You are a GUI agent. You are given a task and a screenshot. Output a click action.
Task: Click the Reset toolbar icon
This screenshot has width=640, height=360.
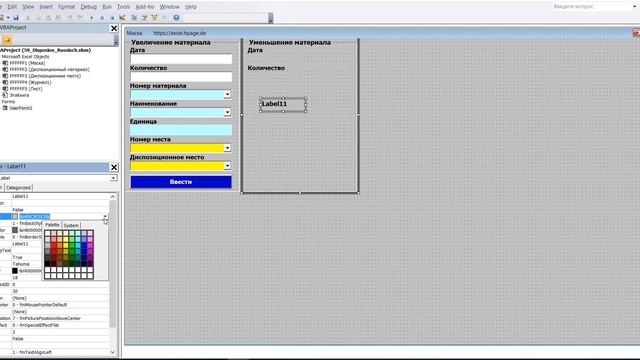tap(112, 18)
